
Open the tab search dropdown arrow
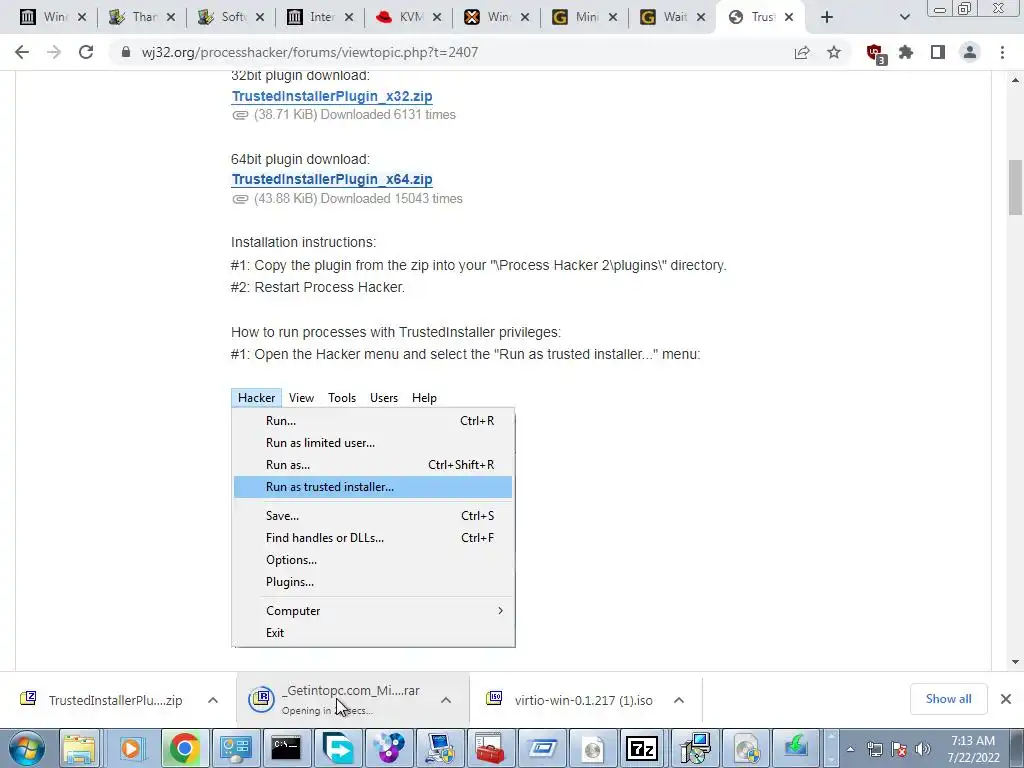[904, 17]
